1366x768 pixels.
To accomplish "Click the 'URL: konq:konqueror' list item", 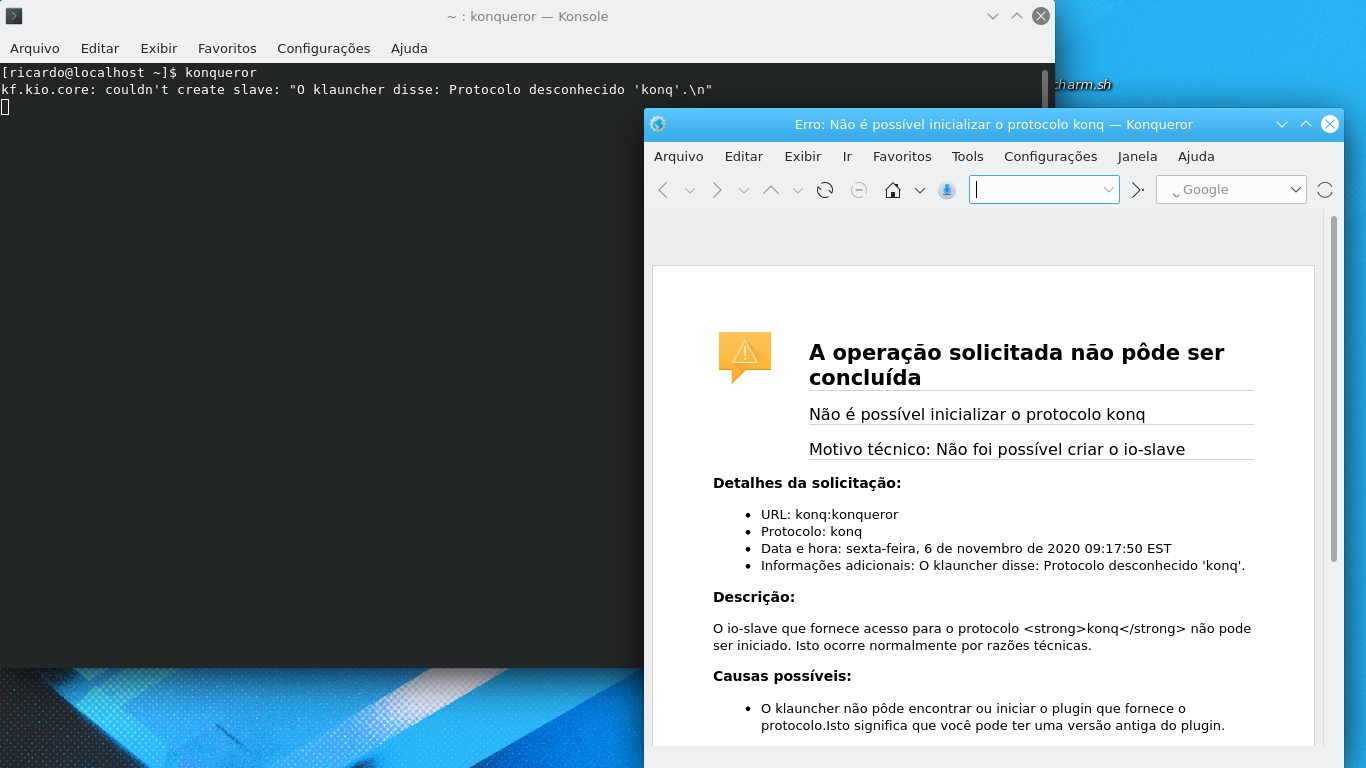I will coord(830,515).
